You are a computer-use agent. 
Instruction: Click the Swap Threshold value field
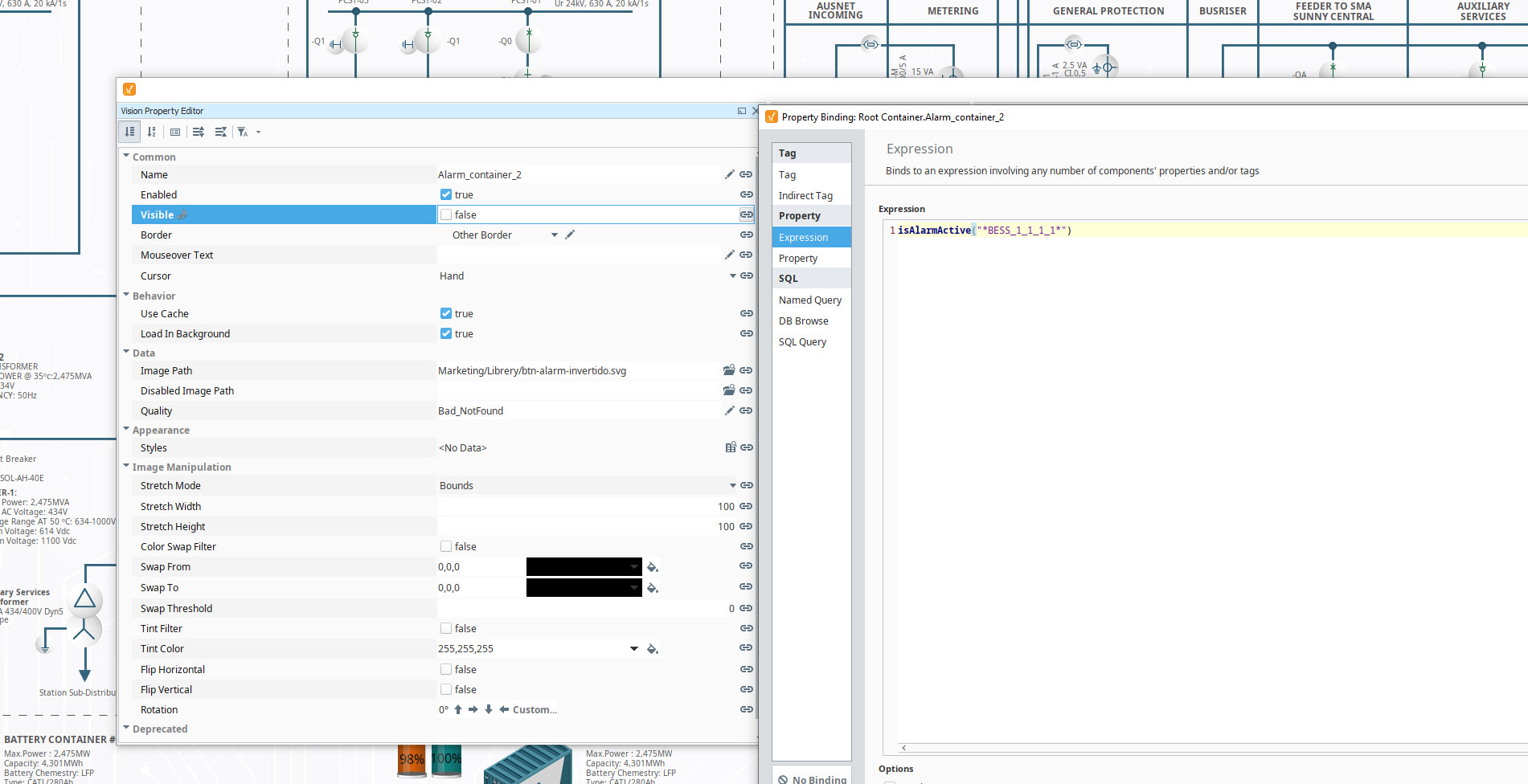click(587, 608)
